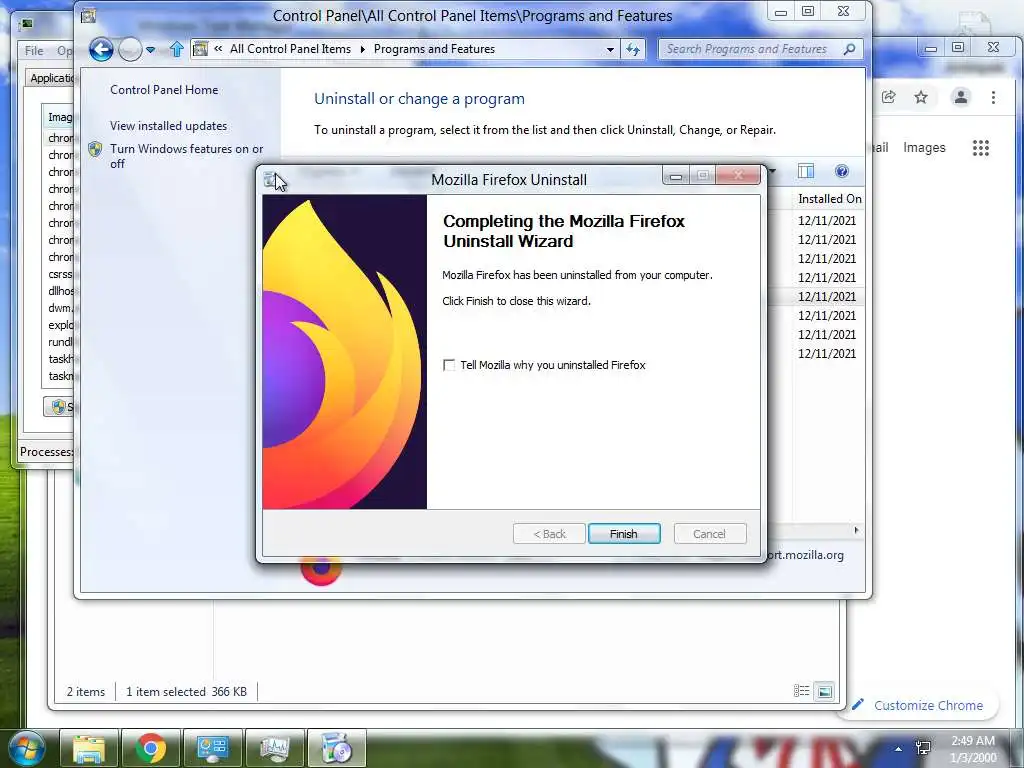Open Task Manager from the taskbar

274,748
